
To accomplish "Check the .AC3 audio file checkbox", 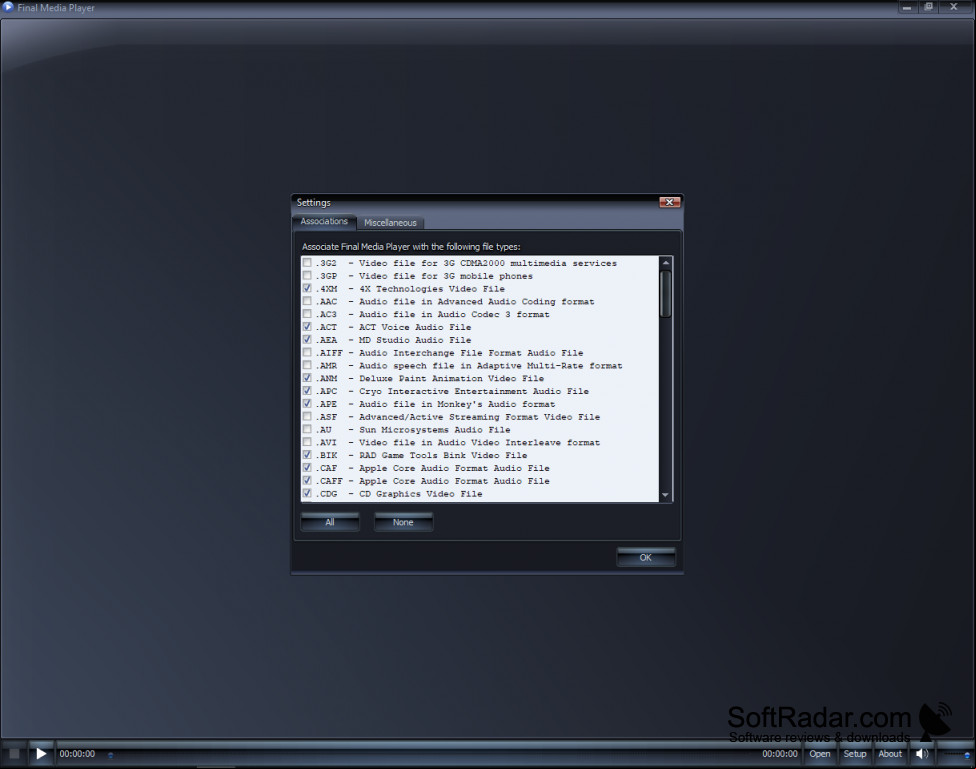I will coord(307,314).
